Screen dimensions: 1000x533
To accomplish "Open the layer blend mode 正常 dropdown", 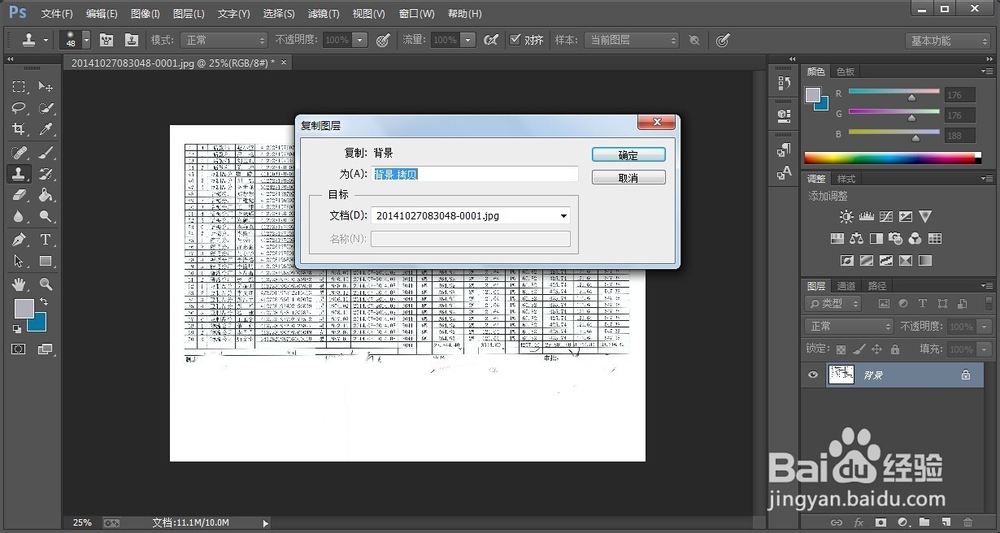I will [x=848, y=326].
